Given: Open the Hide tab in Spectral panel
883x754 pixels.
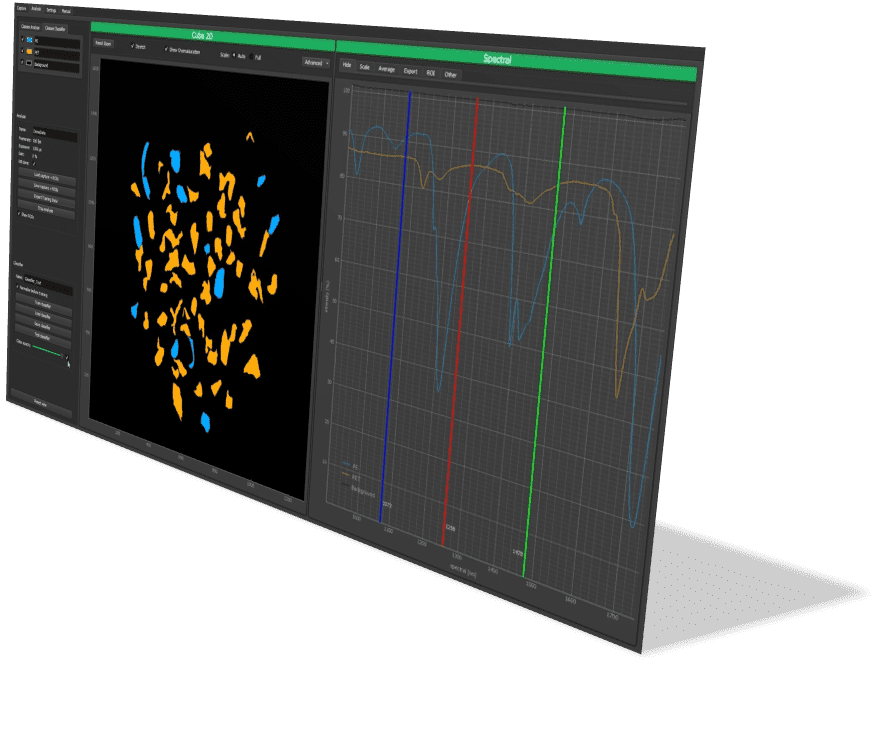Looking at the screenshot, I should pyautogui.click(x=346, y=65).
